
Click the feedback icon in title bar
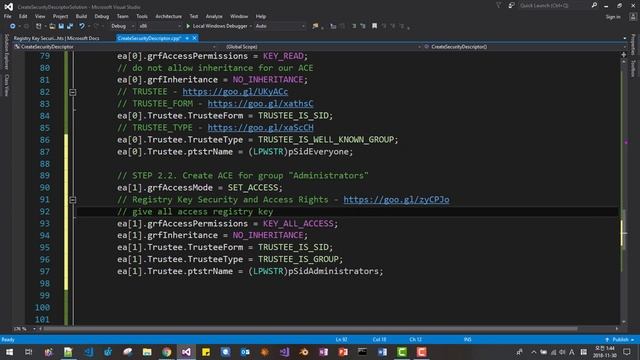pos(511,5)
